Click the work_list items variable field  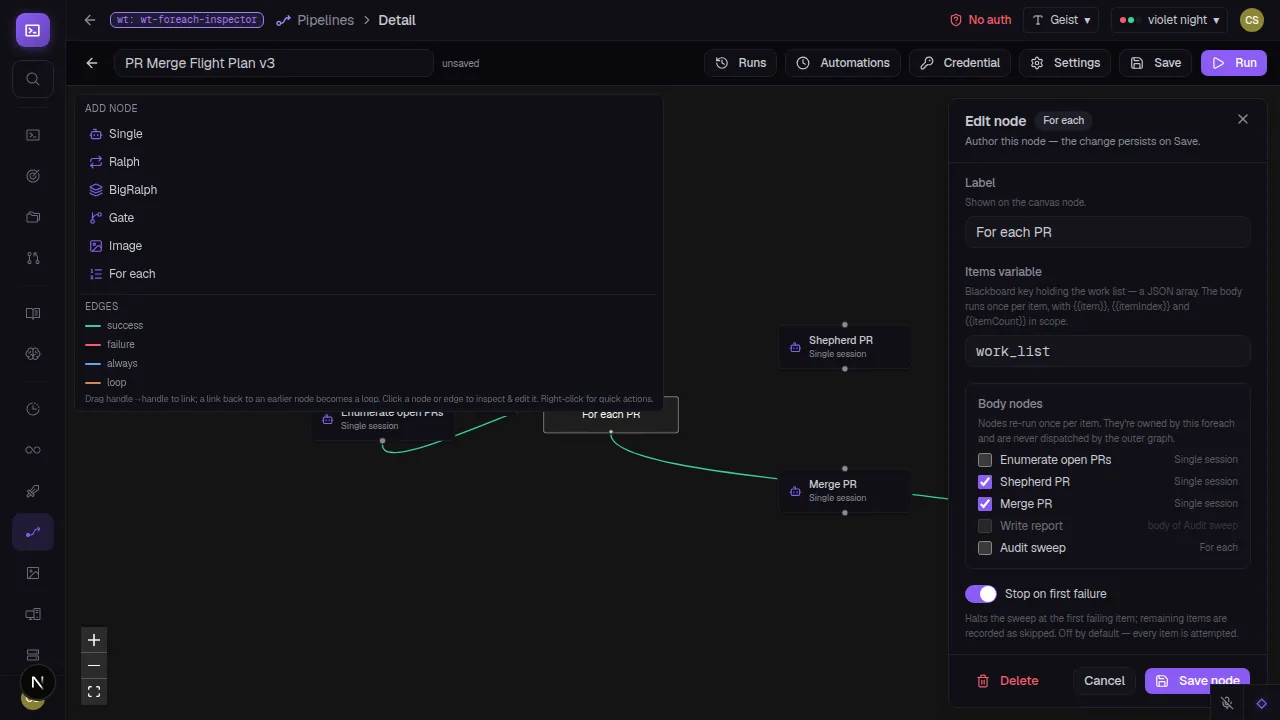pyautogui.click(x=1108, y=351)
